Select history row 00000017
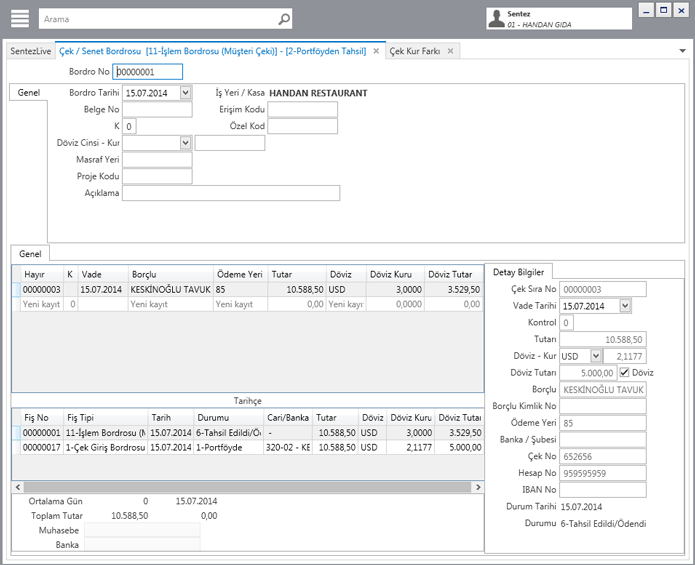The image size is (695, 565). [x=247, y=448]
